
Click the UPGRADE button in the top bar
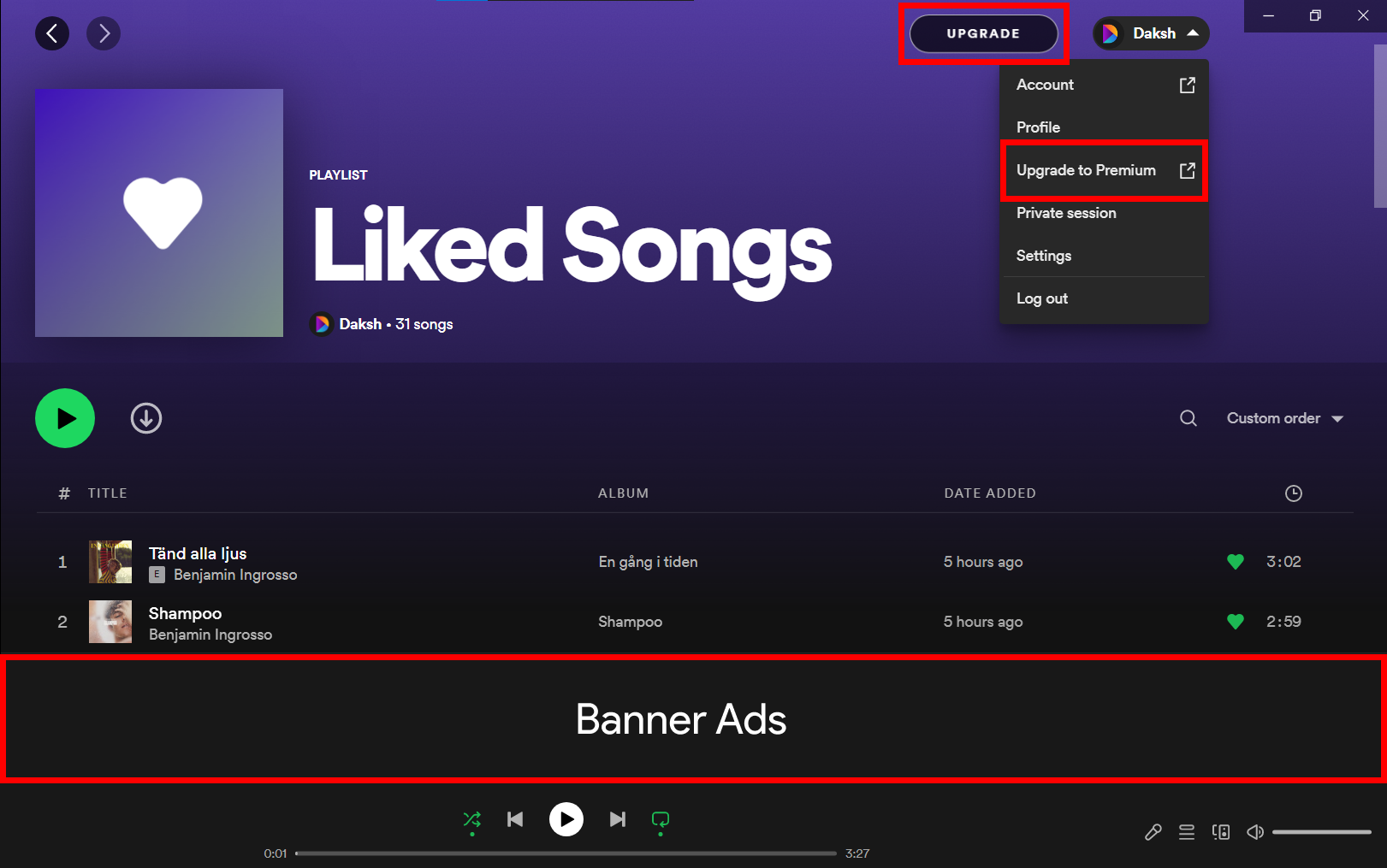click(983, 33)
